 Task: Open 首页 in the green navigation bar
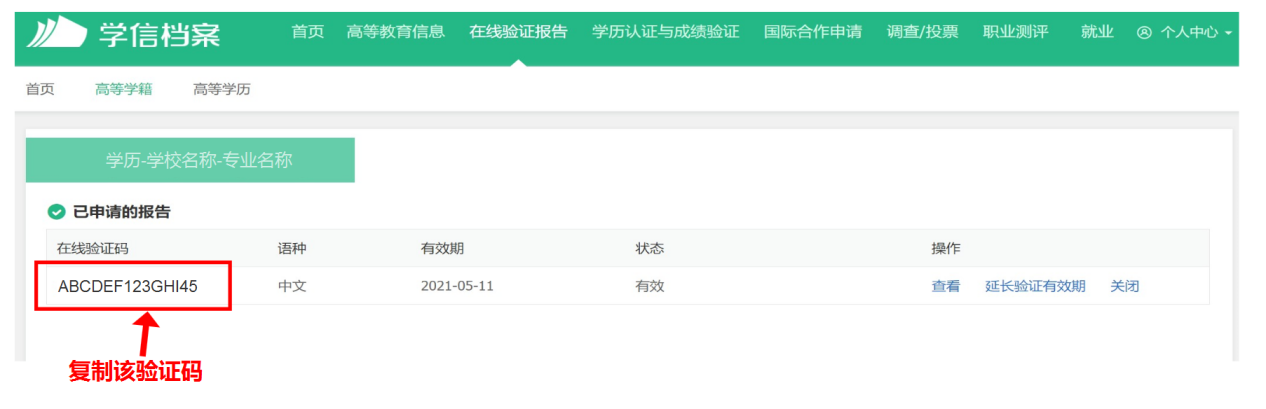pos(308,32)
